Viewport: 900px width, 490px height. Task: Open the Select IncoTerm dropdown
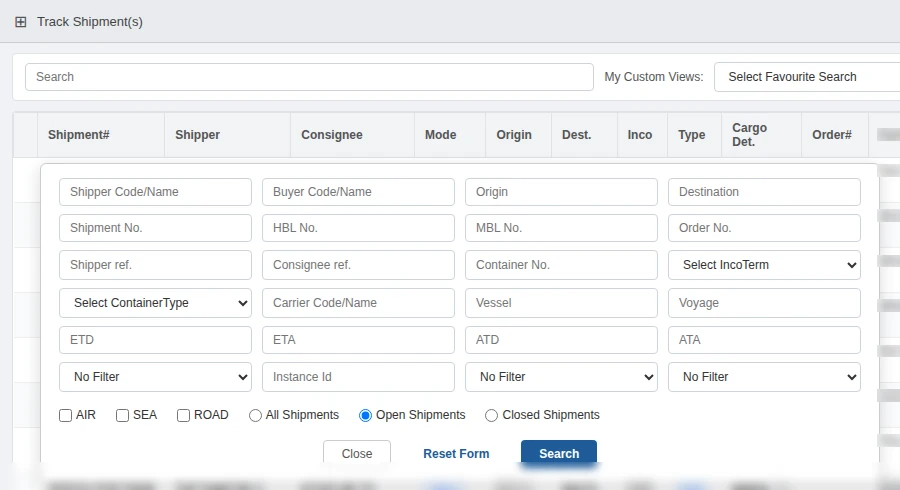(x=764, y=265)
